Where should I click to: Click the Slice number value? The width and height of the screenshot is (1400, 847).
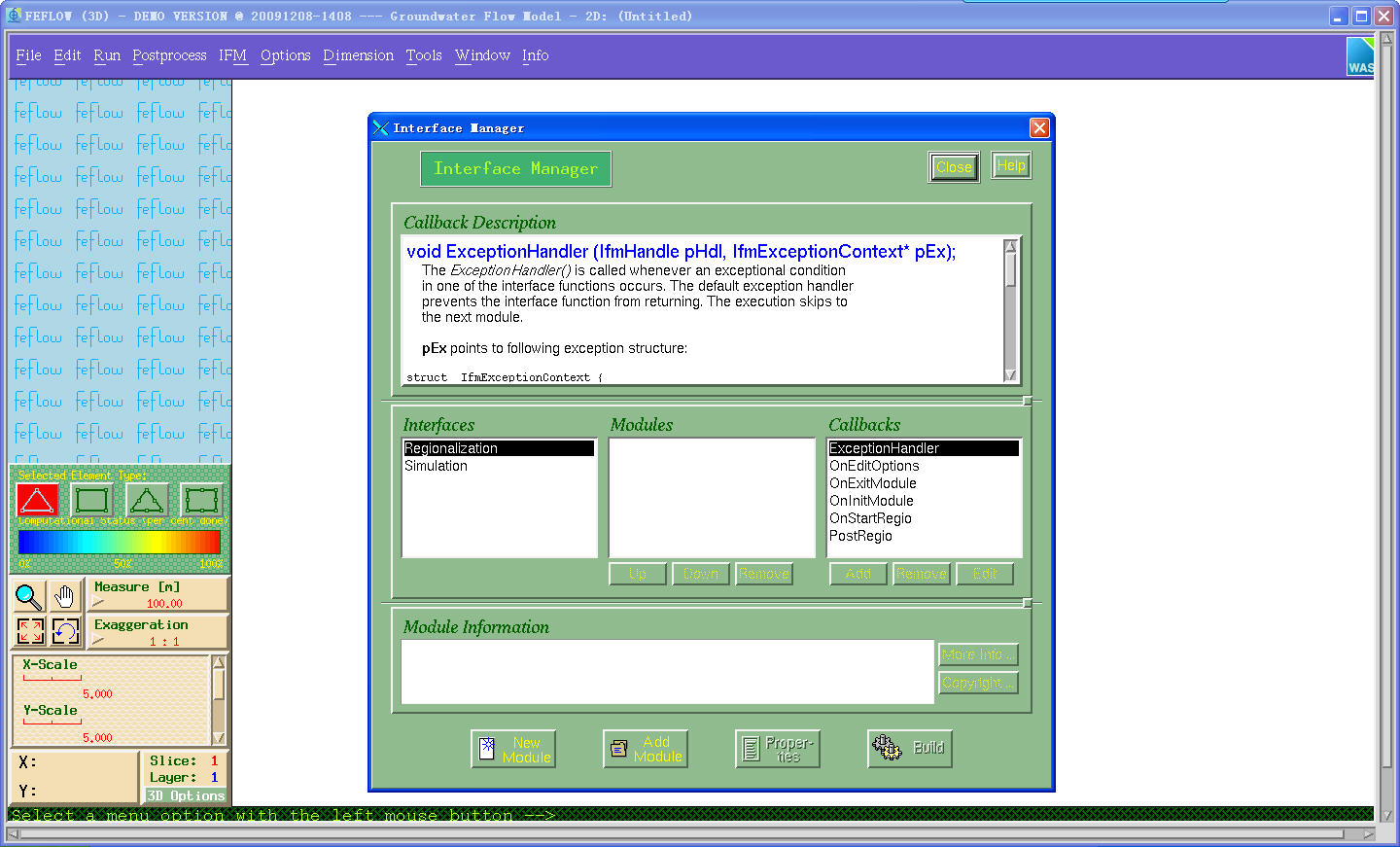(214, 760)
